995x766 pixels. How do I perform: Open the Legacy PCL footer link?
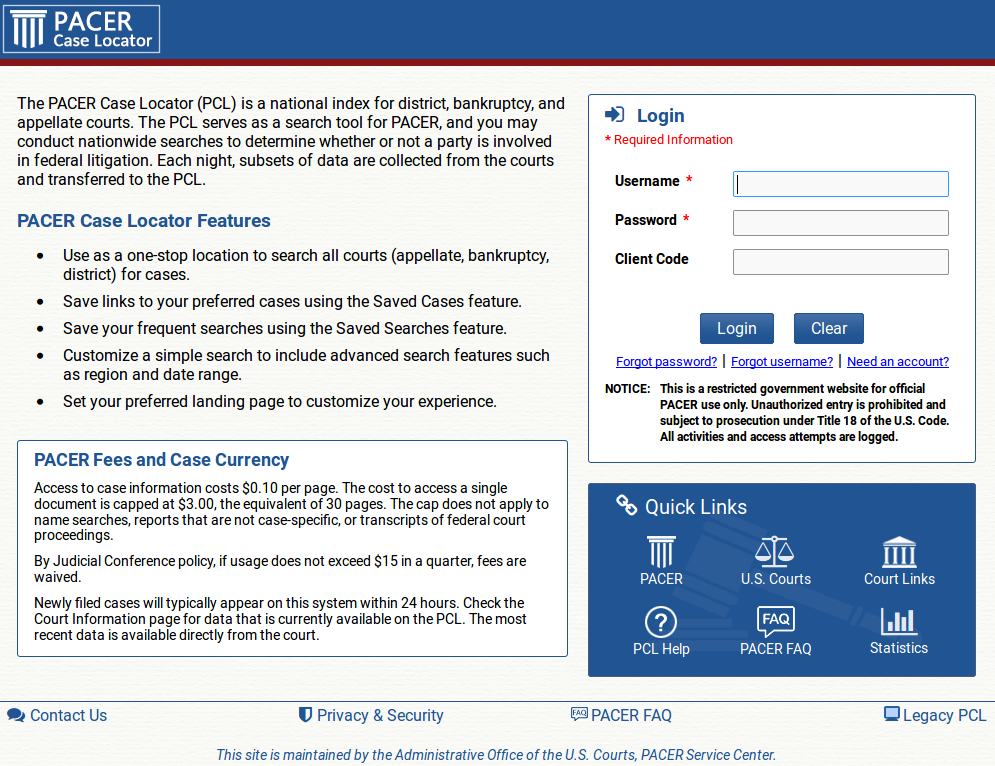[944, 715]
